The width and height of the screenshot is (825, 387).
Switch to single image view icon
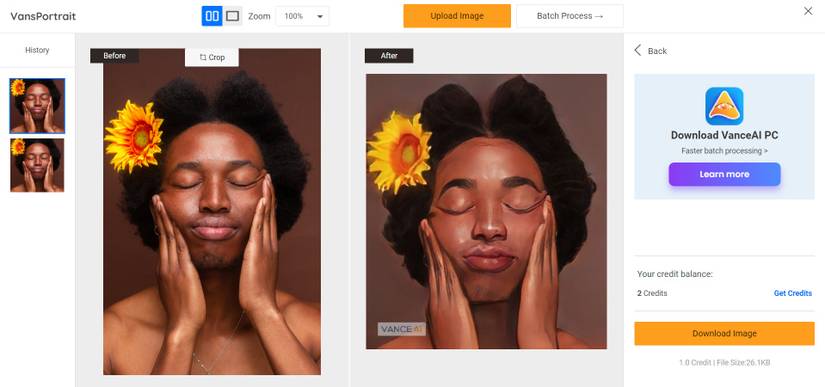pyautogui.click(x=233, y=16)
